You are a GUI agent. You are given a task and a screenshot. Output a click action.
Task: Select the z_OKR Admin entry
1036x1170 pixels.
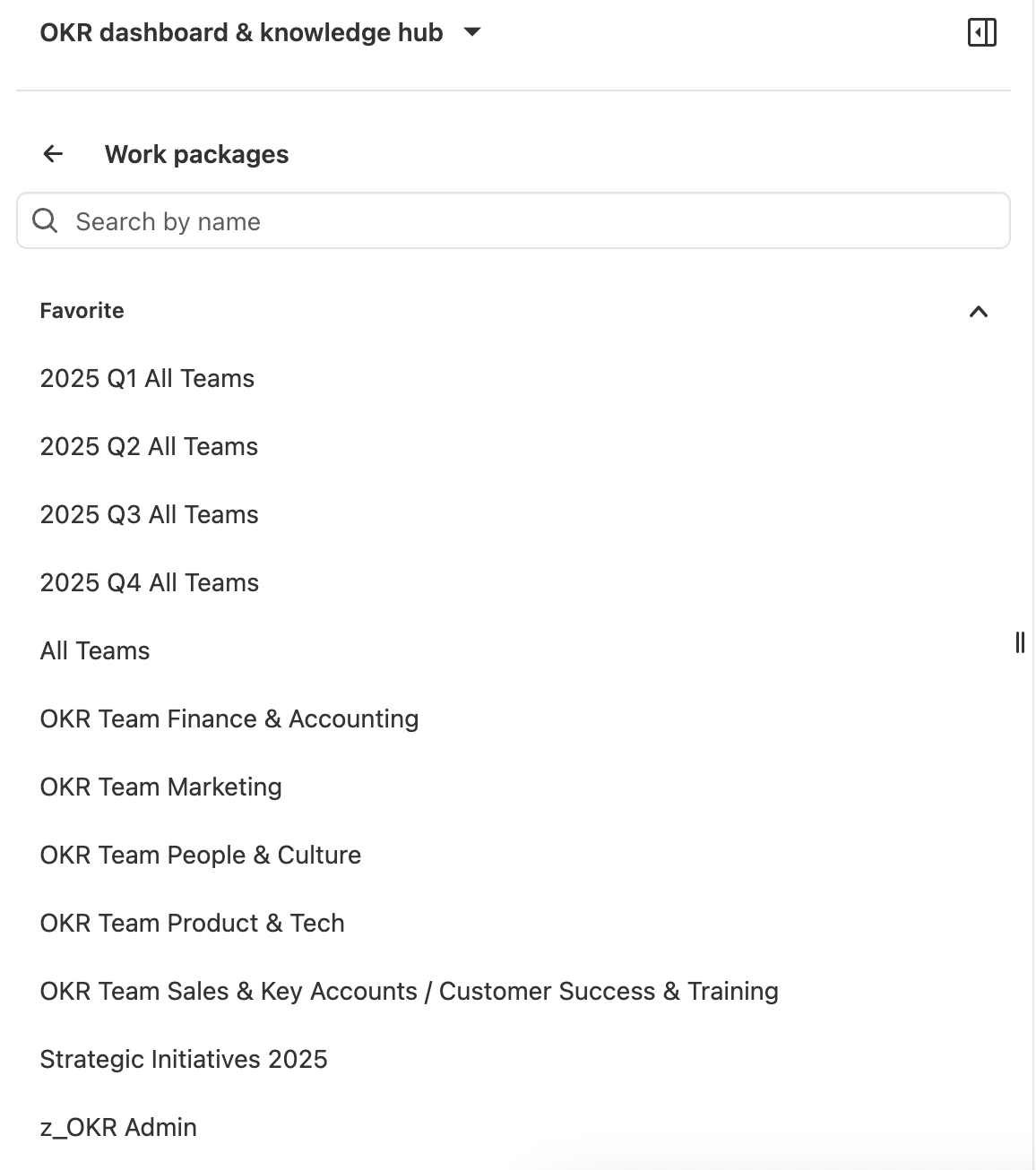point(117,1127)
